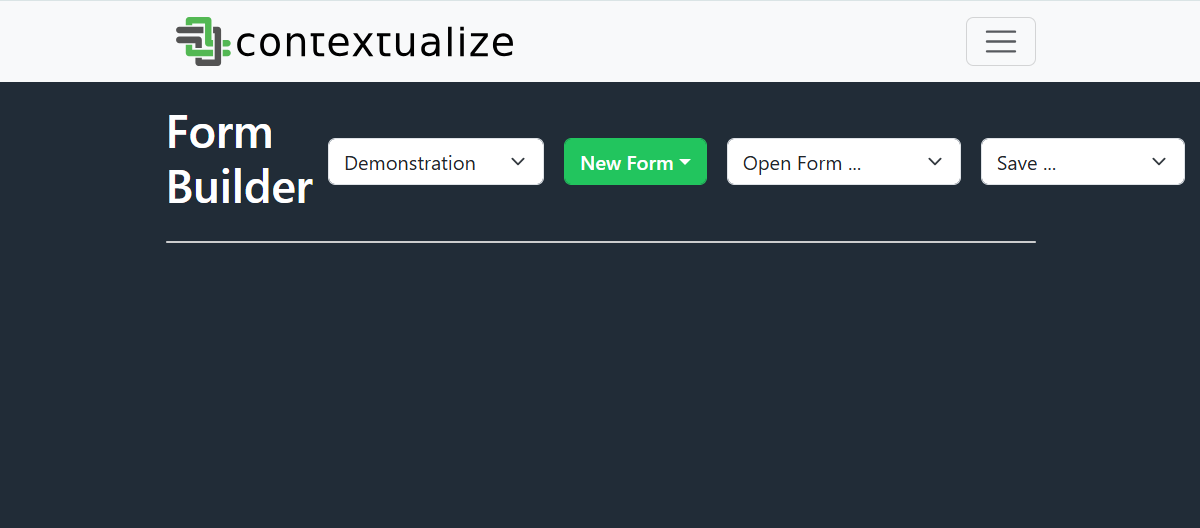Click the Save ... label text
The width and height of the screenshot is (1200, 528).
click(x=1027, y=163)
